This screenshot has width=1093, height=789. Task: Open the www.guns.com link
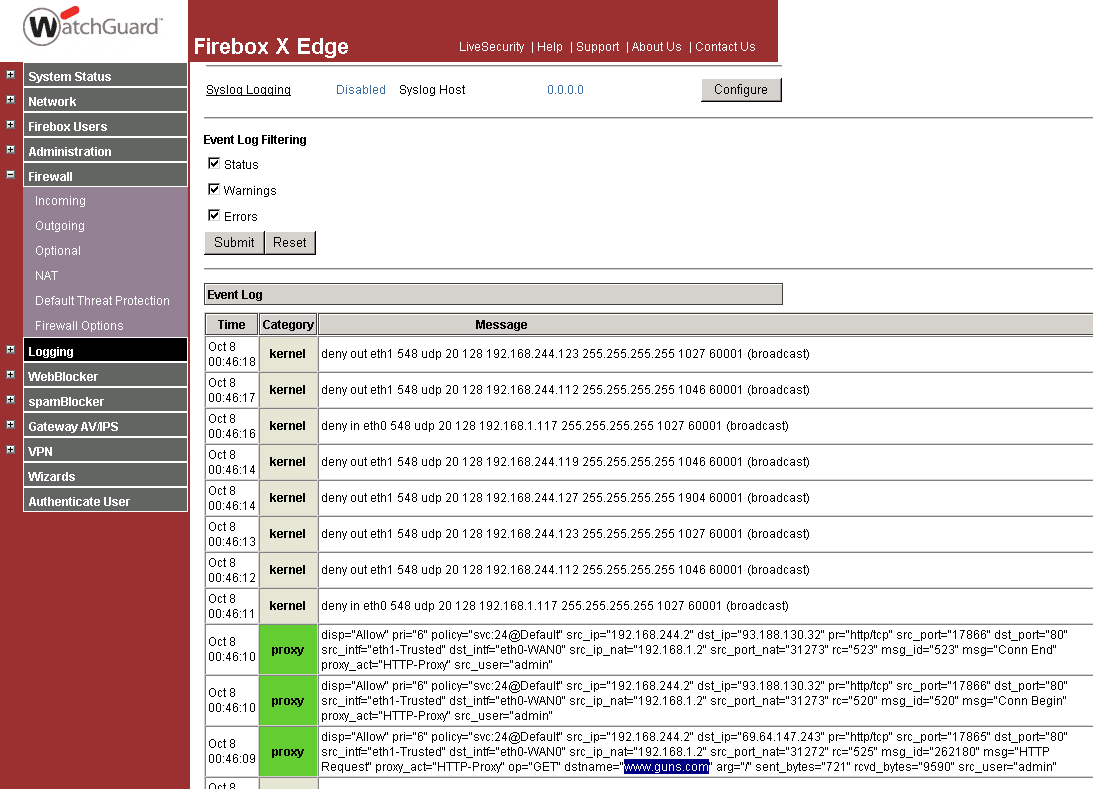coord(666,766)
